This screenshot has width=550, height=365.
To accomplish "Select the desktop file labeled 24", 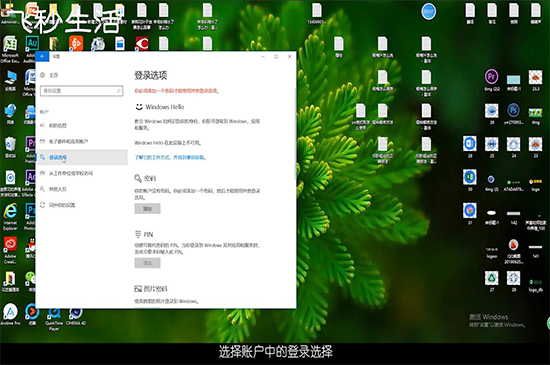I will 514,147.
